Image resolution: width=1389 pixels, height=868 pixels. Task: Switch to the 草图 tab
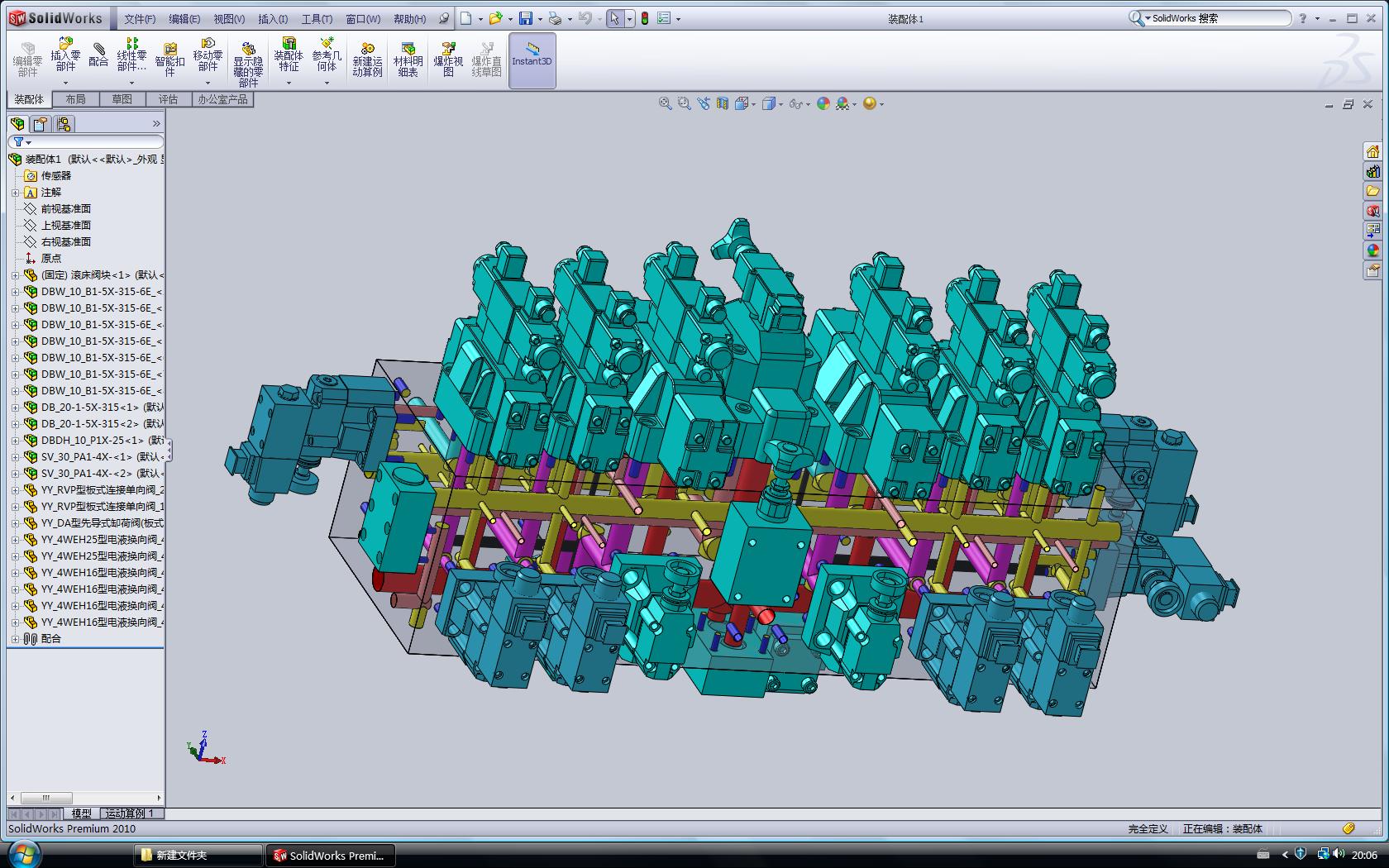(x=122, y=99)
